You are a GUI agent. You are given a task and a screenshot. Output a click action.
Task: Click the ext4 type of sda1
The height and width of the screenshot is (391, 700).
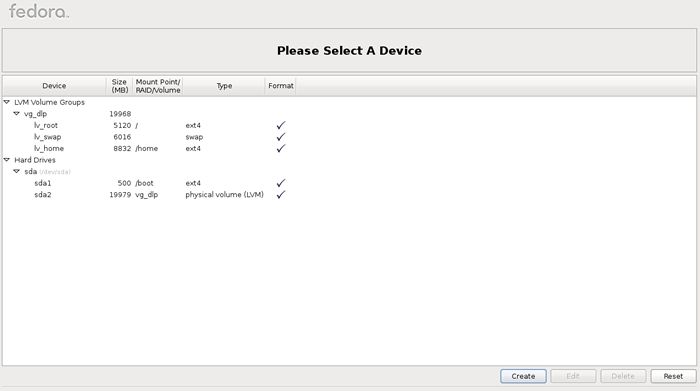(x=193, y=183)
